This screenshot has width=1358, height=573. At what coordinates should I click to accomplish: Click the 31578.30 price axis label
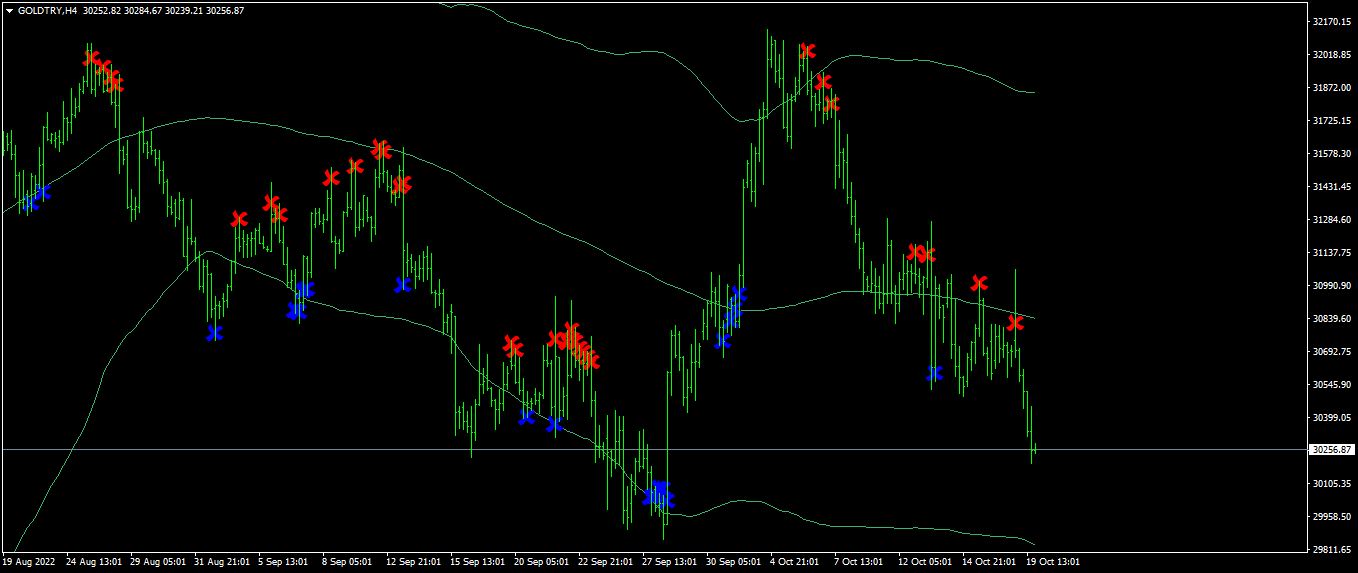point(1331,153)
